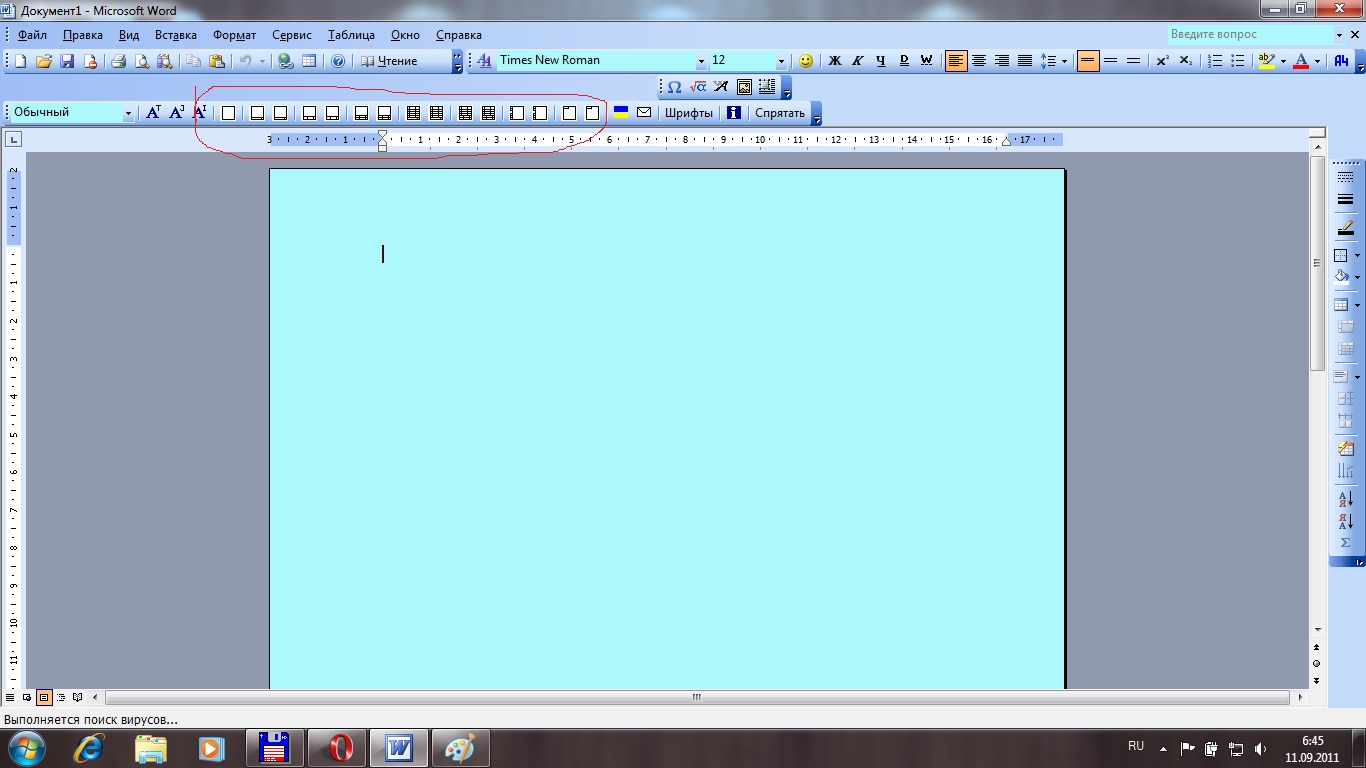Expand the font size 12 dropdown
This screenshot has height=768, width=1366.
click(781, 61)
